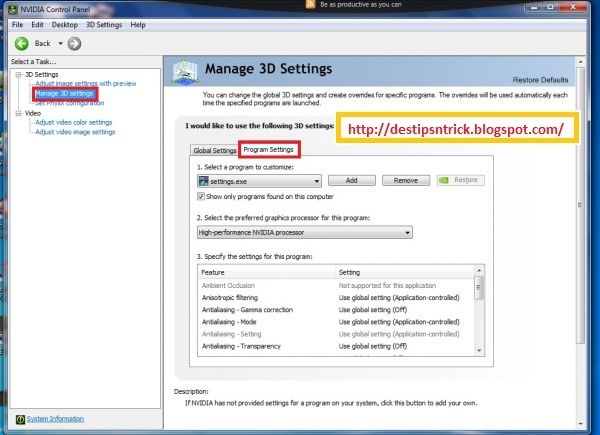Select Set PhysX configuration tree item

tap(69, 103)
